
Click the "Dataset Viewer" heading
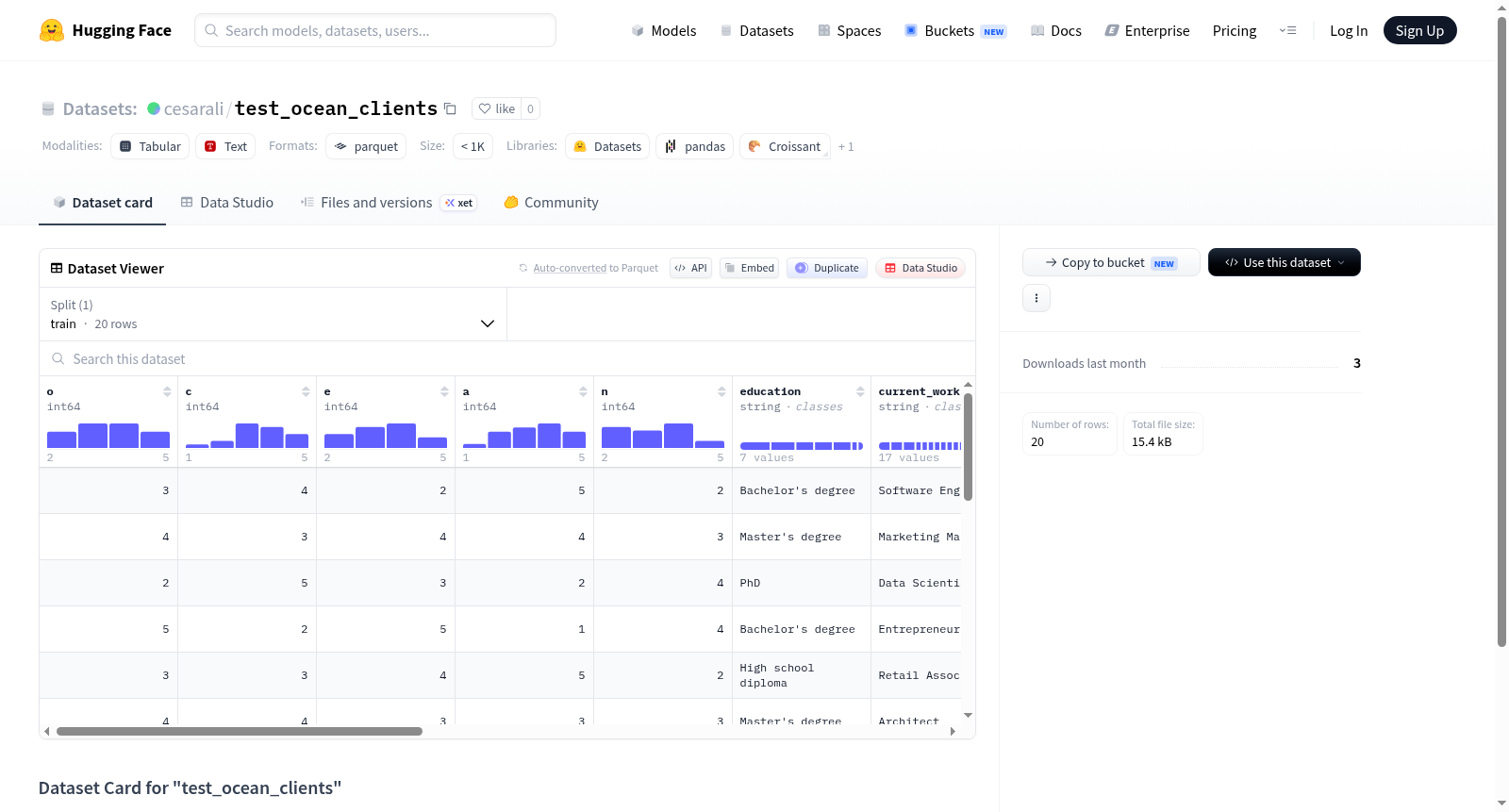coord(116,269)
